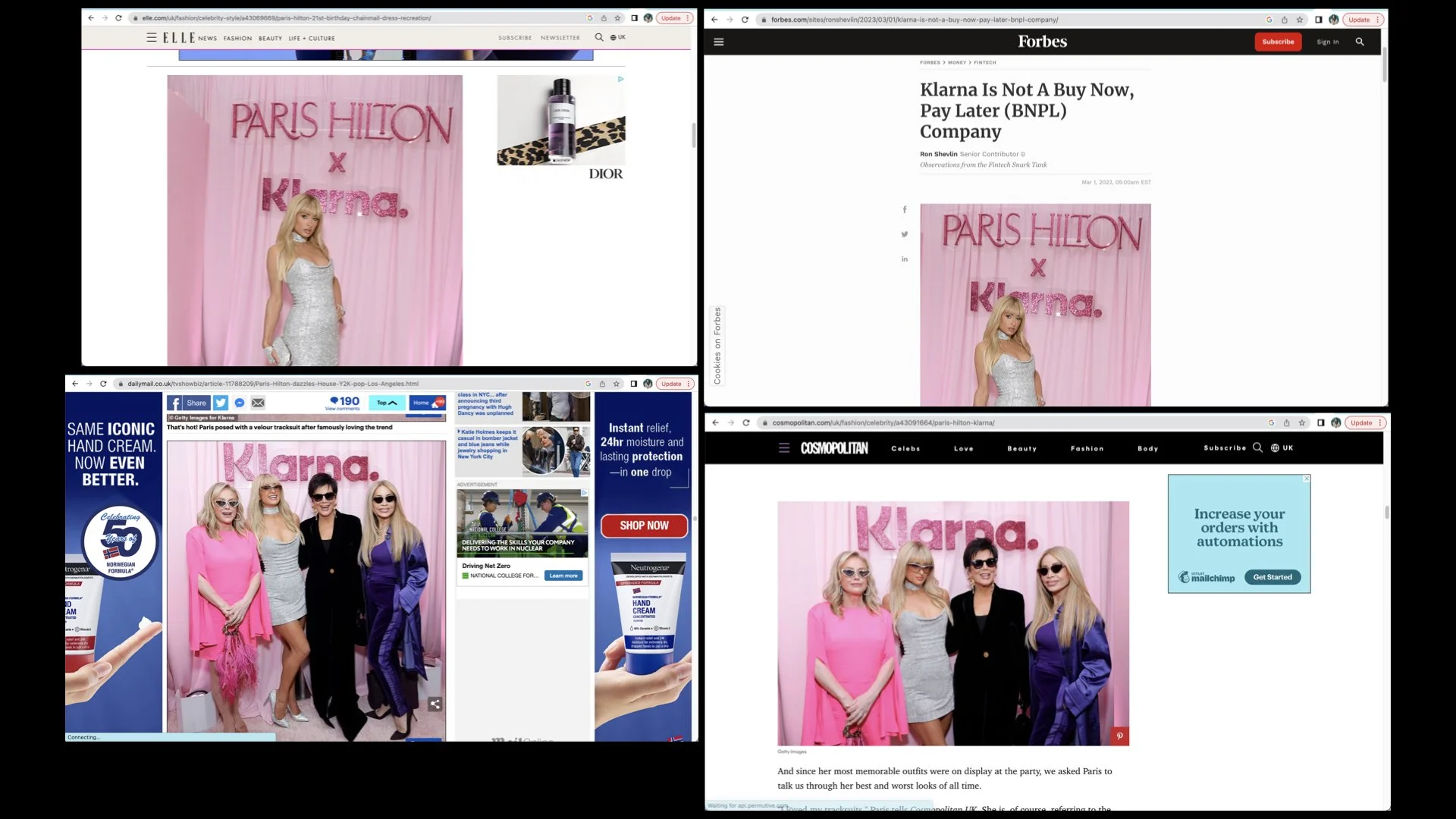Click the Daily Mail image share overlay icon
The image size is (1456, 819).
click(435, 704)
